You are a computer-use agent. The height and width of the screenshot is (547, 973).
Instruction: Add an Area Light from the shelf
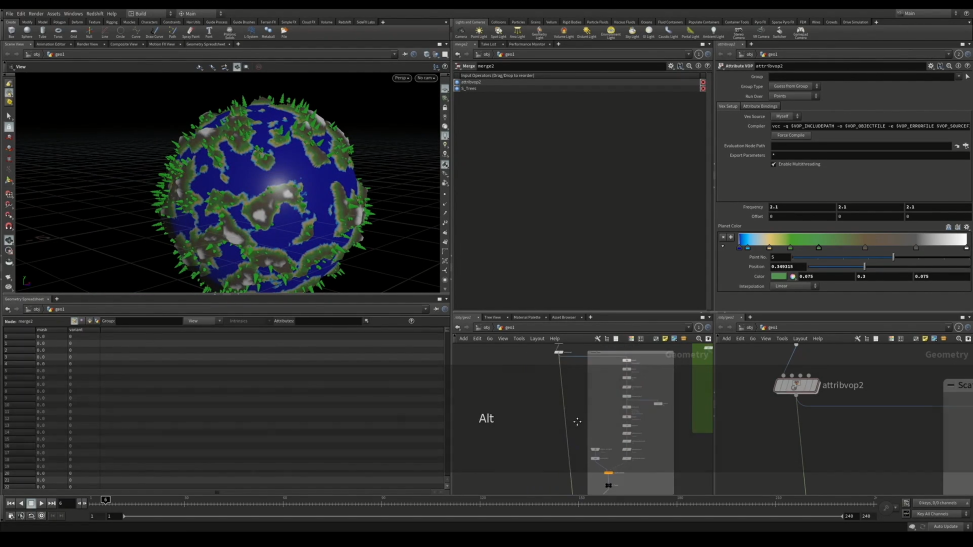tap(517, 32)
